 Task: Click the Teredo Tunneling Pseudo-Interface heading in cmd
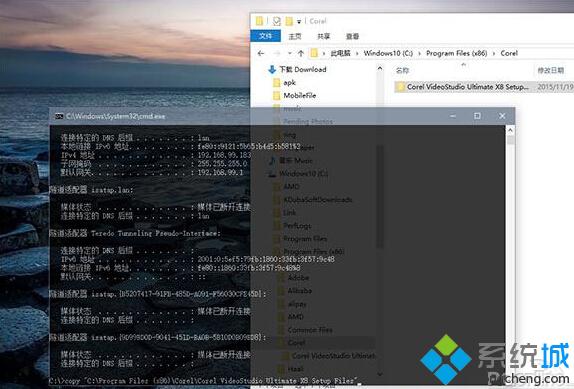(135, 233)
